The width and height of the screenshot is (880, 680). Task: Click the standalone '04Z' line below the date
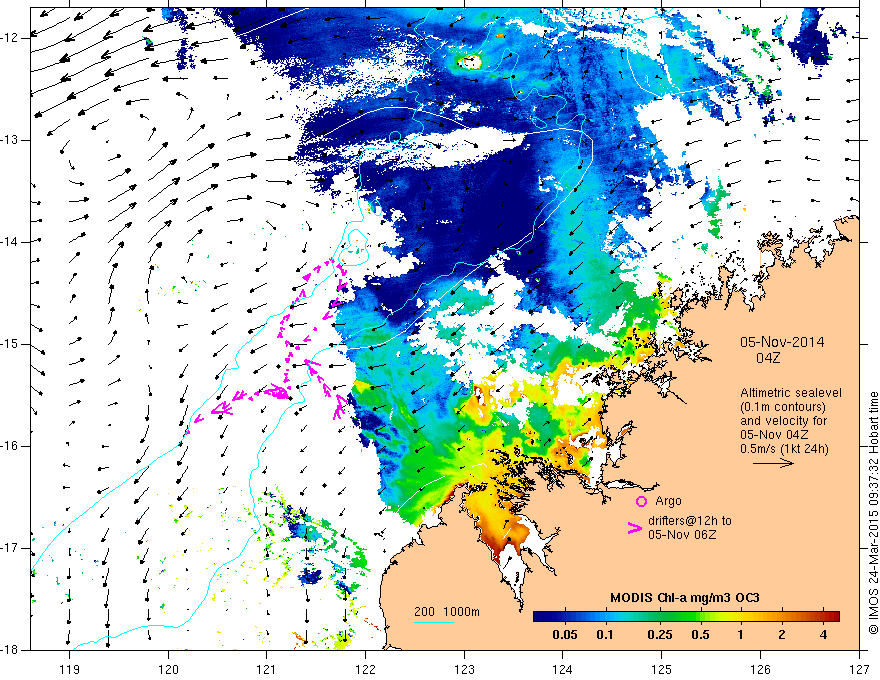(x=768, y=357)
